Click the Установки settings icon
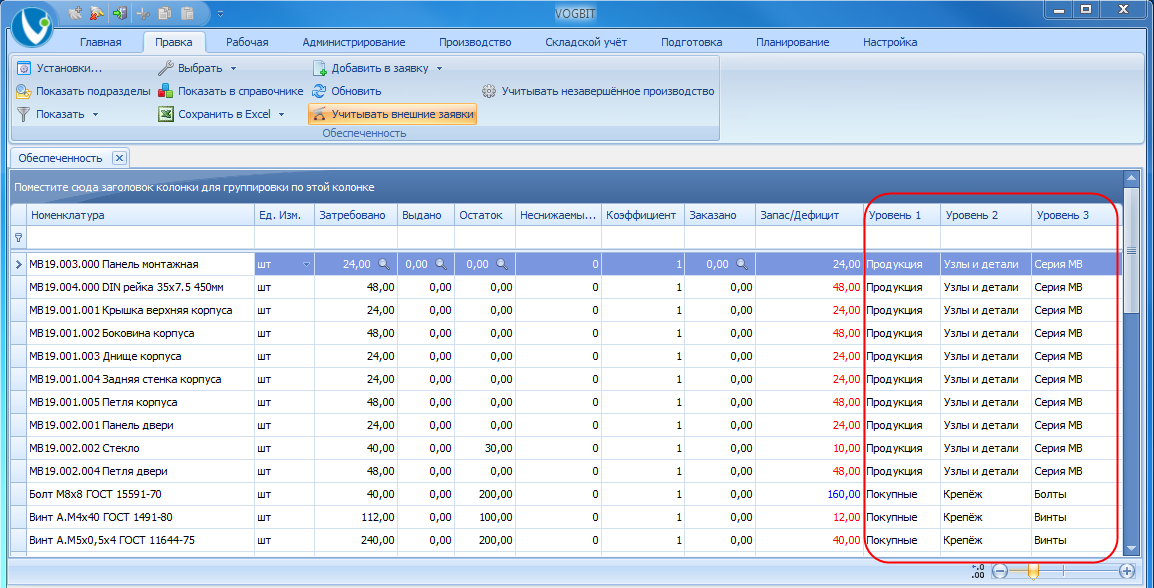1154x588 pixels. (24, 68)
